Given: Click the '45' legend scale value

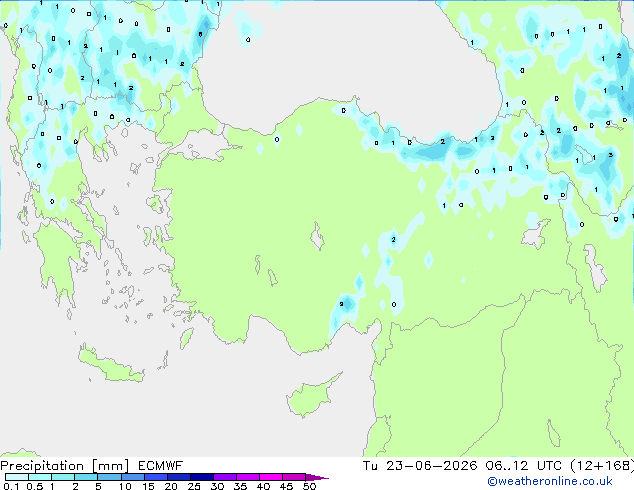Looking at the screenshot, I should pos(286,486).
